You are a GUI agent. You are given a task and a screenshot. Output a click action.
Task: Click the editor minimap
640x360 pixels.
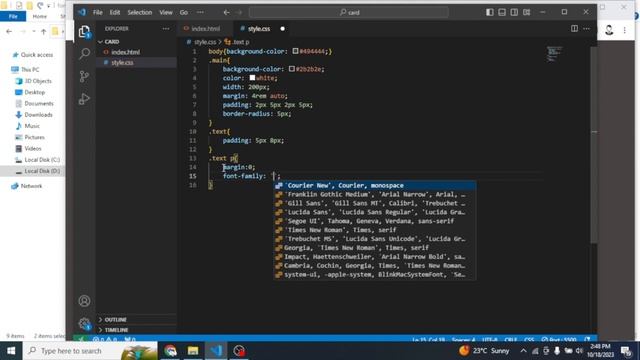pos(555,55)
